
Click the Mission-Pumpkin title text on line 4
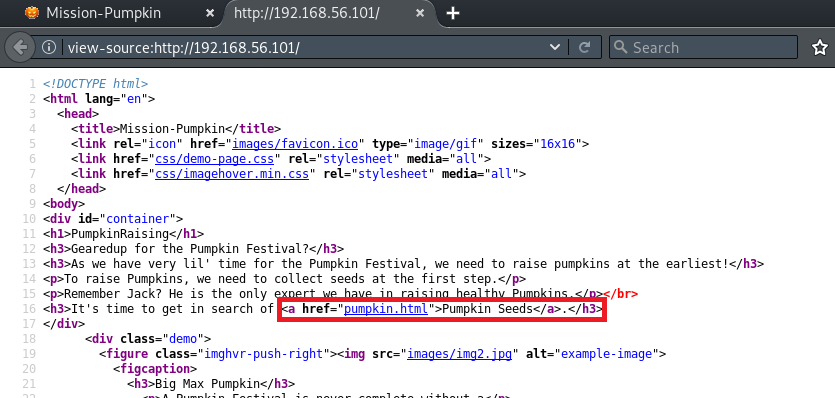[173, 129]
